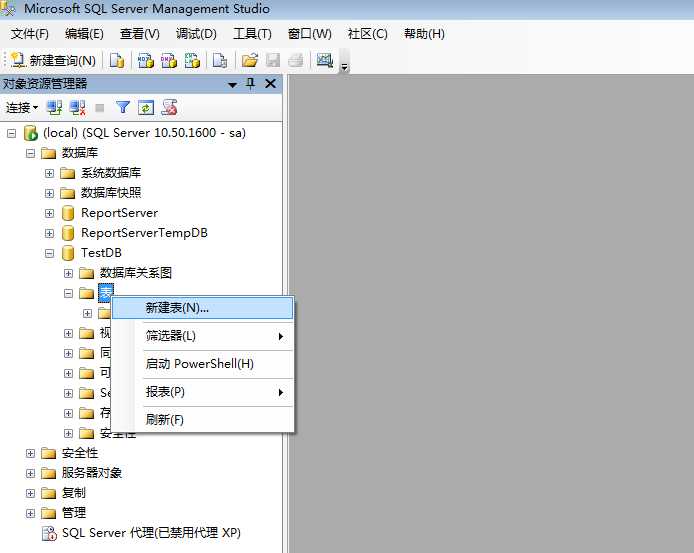Viewport: 694px width, 553px height.
Task: Expand the top-level 安全性 folder
Action: (31, 453)
